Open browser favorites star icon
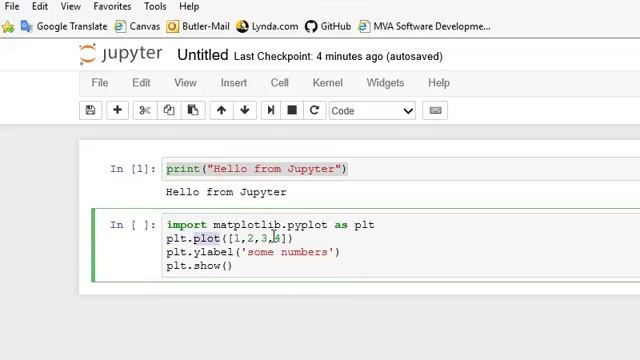 8,27
